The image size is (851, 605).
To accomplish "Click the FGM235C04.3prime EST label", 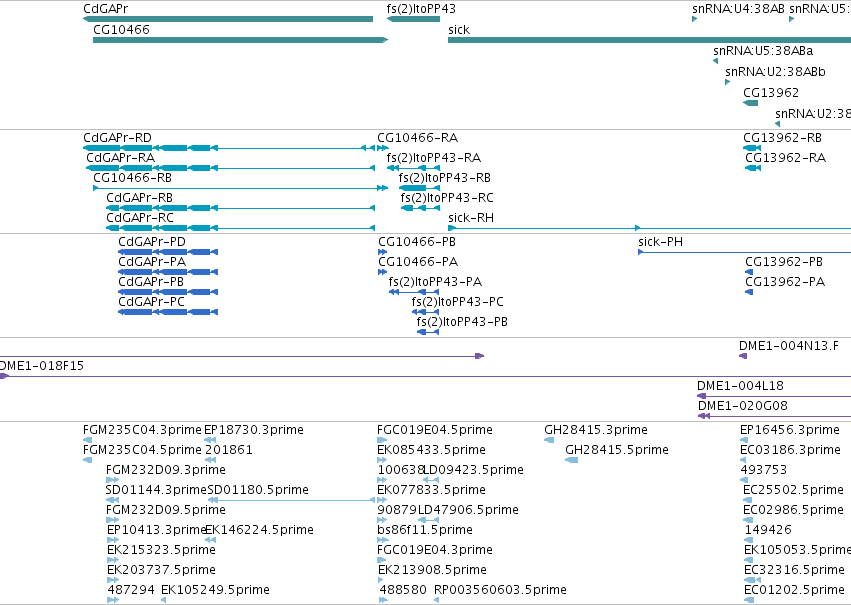I will (x=142, y=430).
